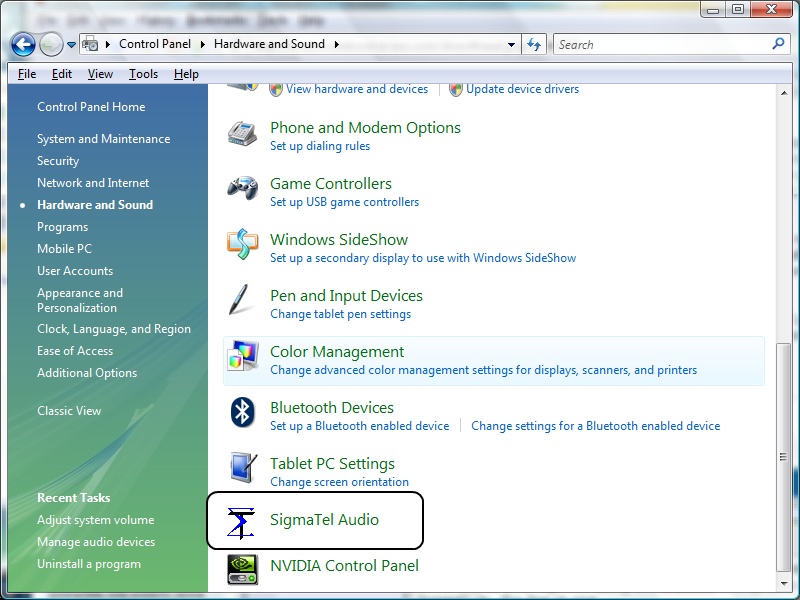This screenshot has height=600, width=800.
Task: Open the Security category
Action: (58, 161)
